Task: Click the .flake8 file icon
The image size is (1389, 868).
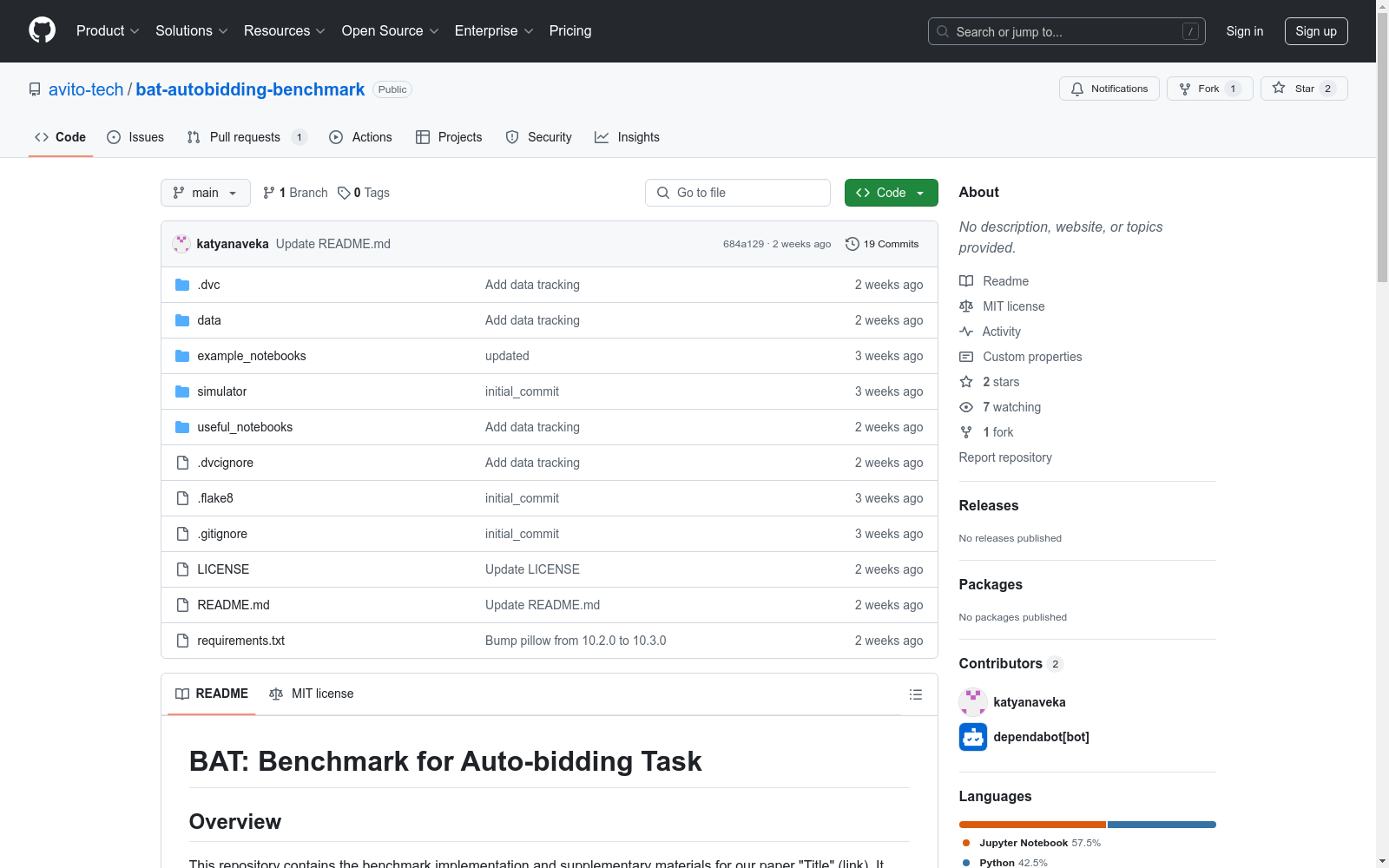Action: [182, 498]
